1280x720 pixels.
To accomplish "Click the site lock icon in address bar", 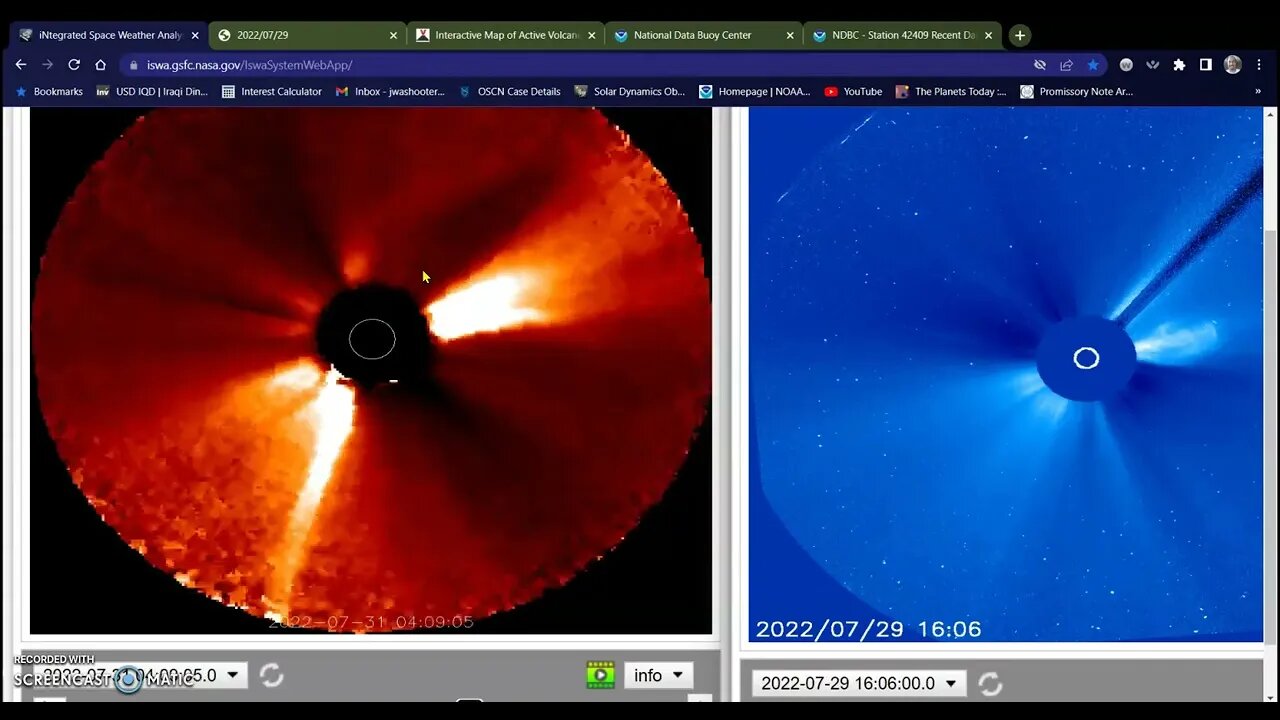I will (x=134, y=65).
